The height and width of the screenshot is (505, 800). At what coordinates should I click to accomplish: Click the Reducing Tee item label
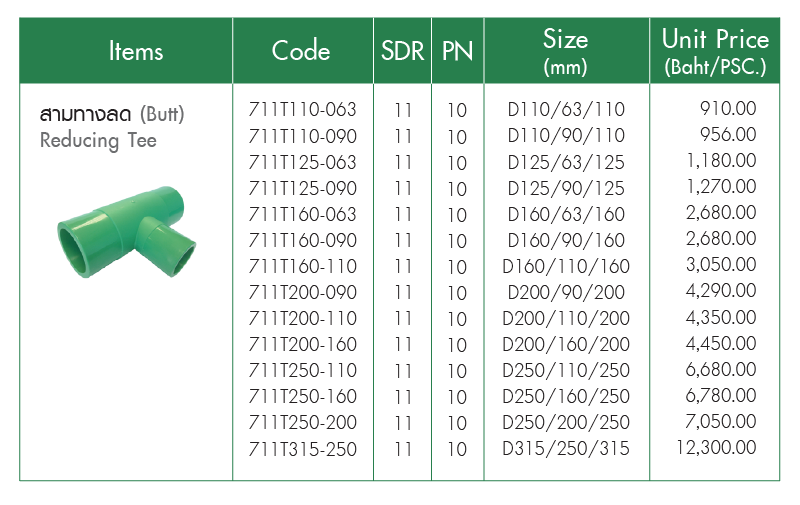(98, 141)
